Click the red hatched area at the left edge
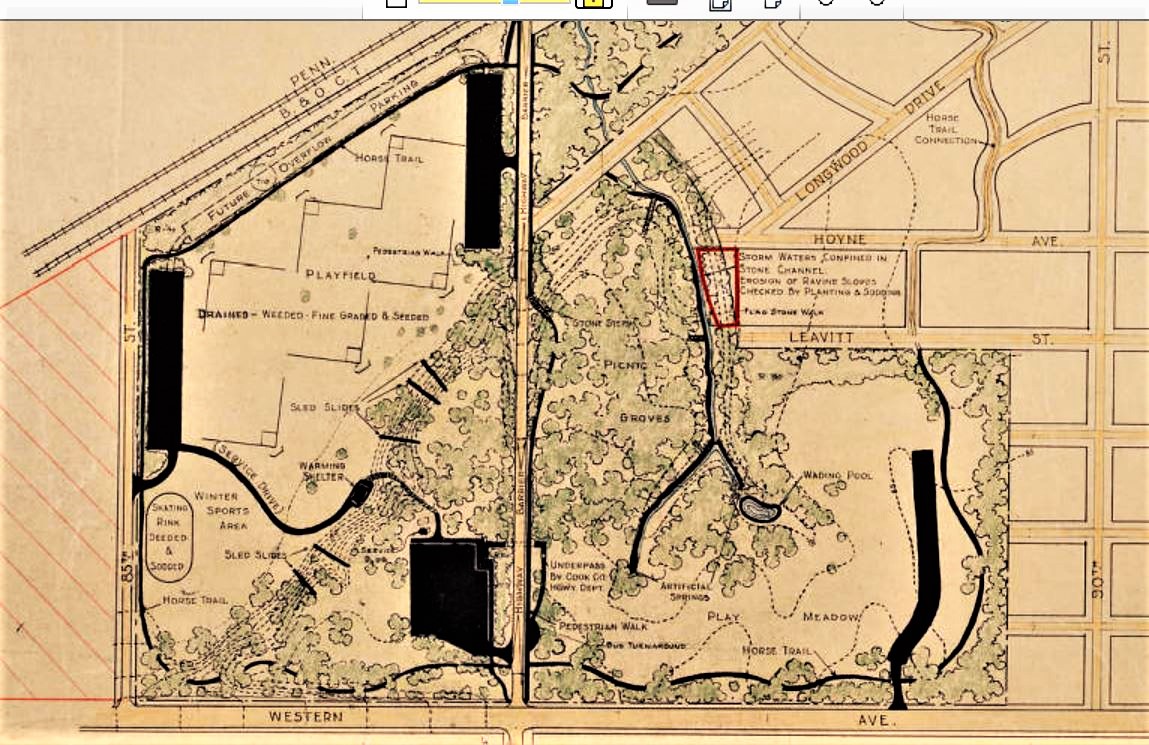This screenshot has height=745, width=1149. tap(55, 480)
